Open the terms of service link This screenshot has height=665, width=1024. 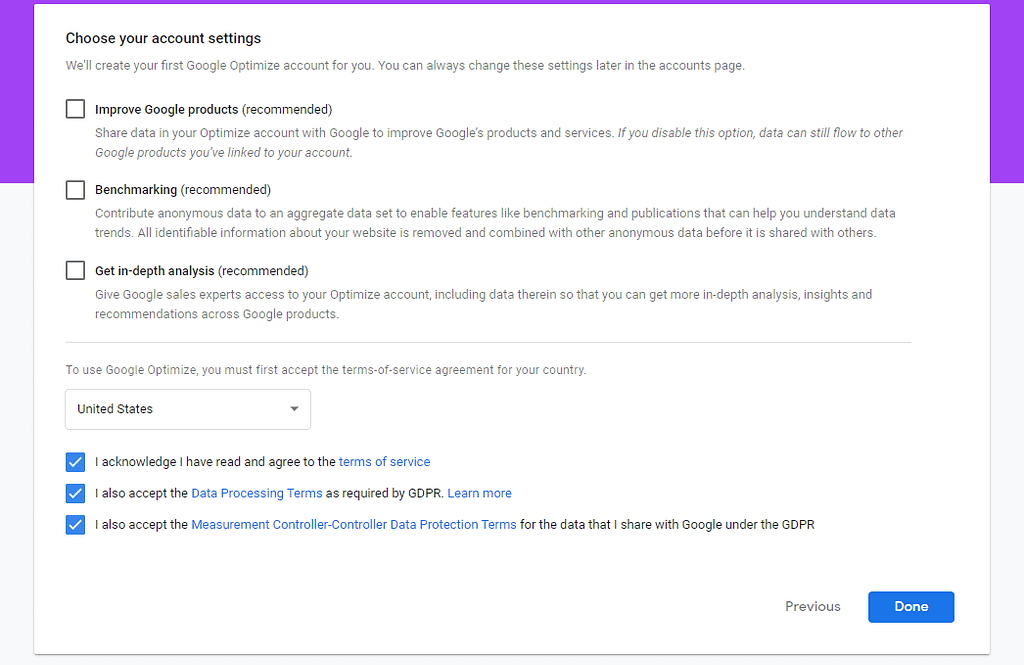click(384, 462)
